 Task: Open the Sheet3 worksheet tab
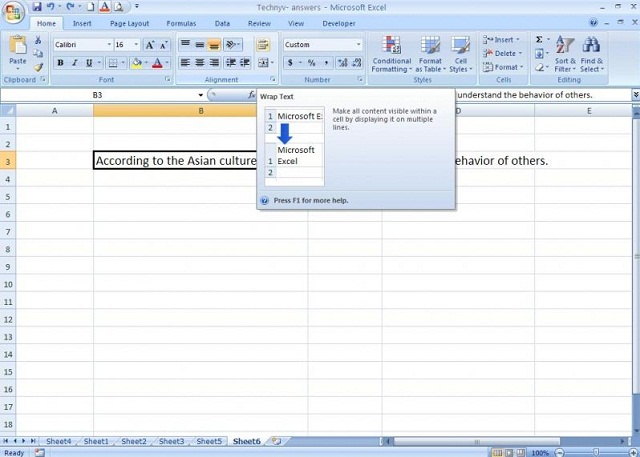(171, 441)
